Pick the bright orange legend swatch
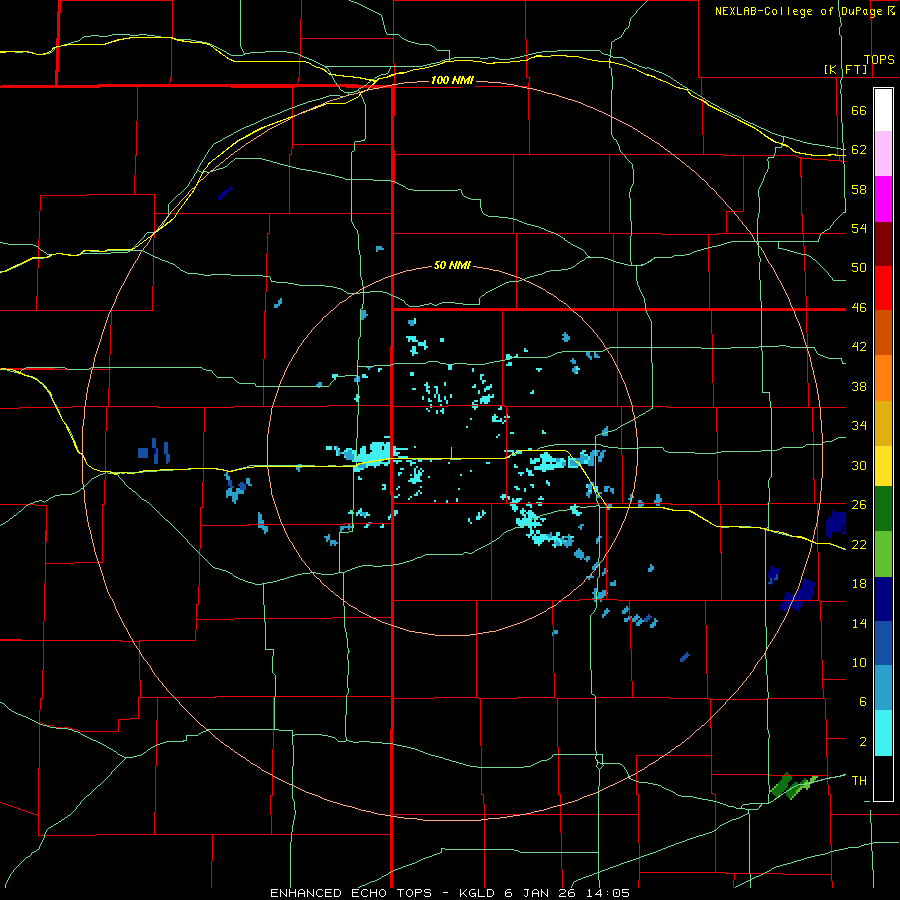900x900 pixels. [x=883, y=378]
